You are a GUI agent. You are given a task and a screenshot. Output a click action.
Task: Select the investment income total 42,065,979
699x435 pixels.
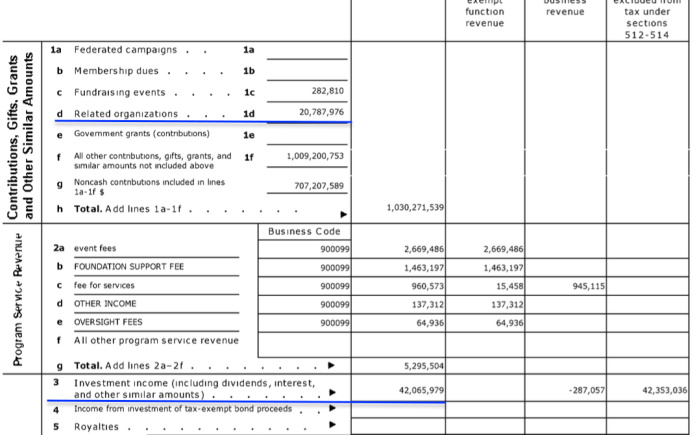coord(417,389)
